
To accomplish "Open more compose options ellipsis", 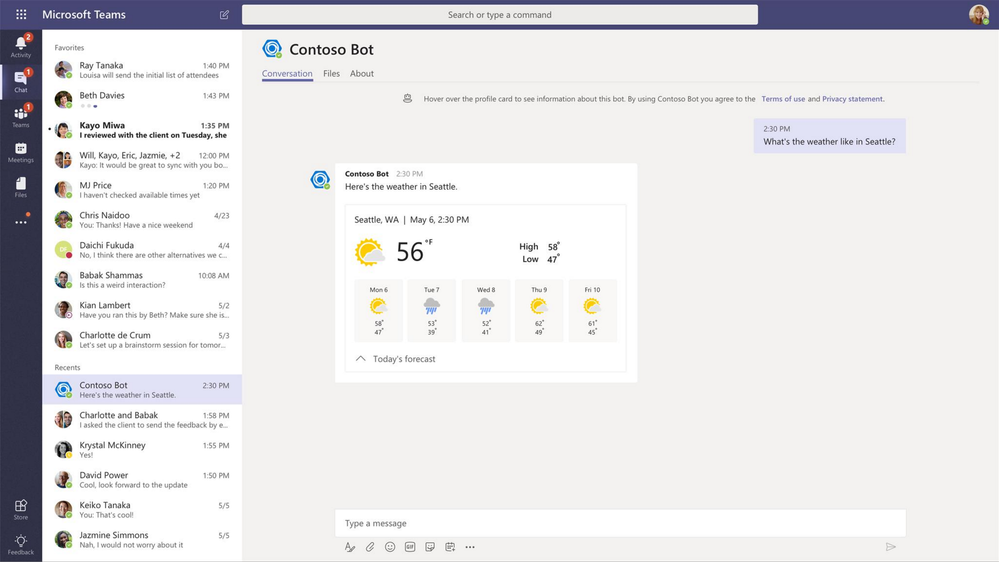I will click(x=470, y=547).
